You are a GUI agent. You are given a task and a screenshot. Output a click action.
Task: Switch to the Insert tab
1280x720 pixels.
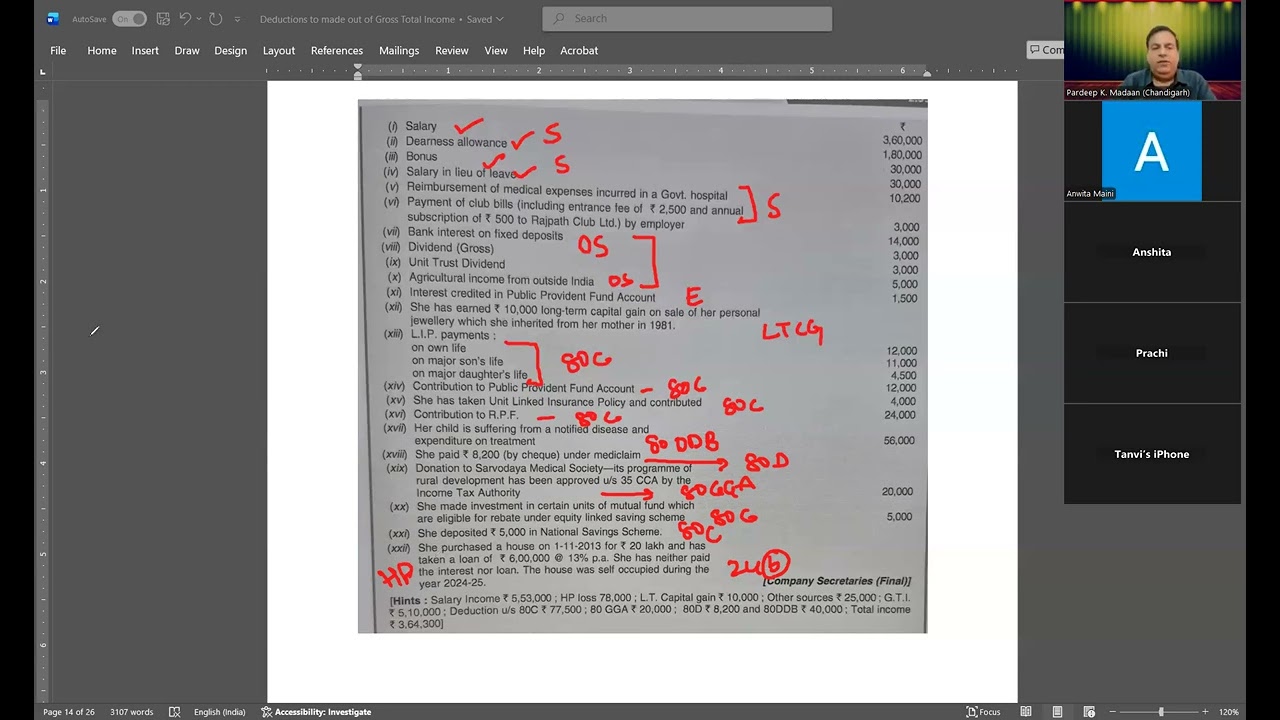point(145,50)
